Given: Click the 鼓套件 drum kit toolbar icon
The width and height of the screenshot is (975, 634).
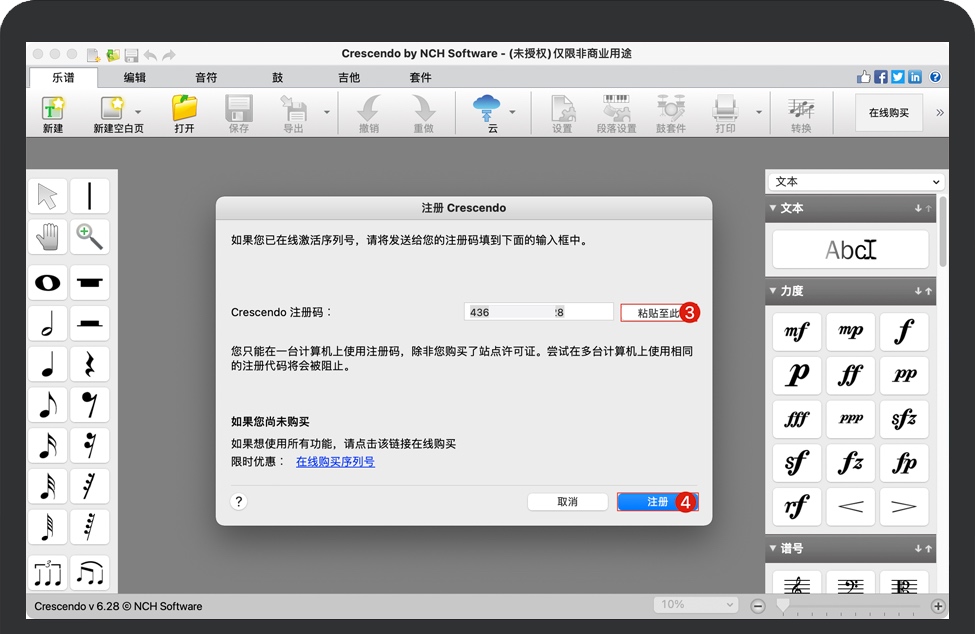Looking at the screenshot, I should (672, 112).
